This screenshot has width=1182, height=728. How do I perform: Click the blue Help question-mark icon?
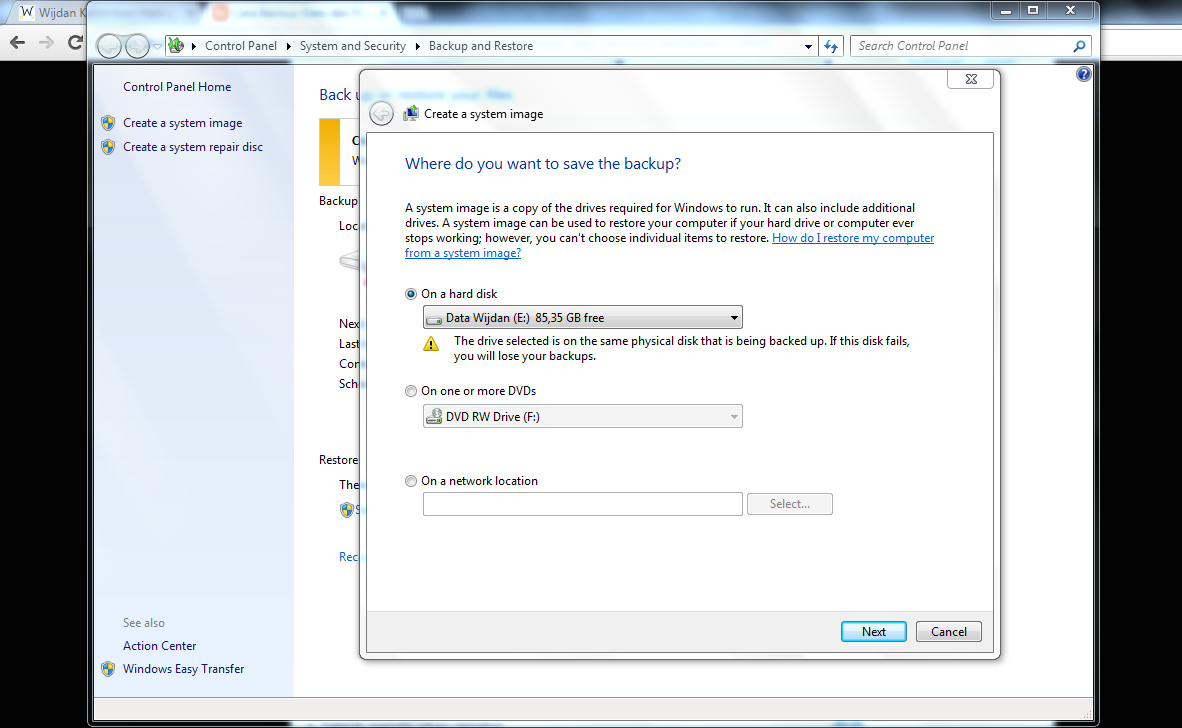click(x=1084, y=73)
